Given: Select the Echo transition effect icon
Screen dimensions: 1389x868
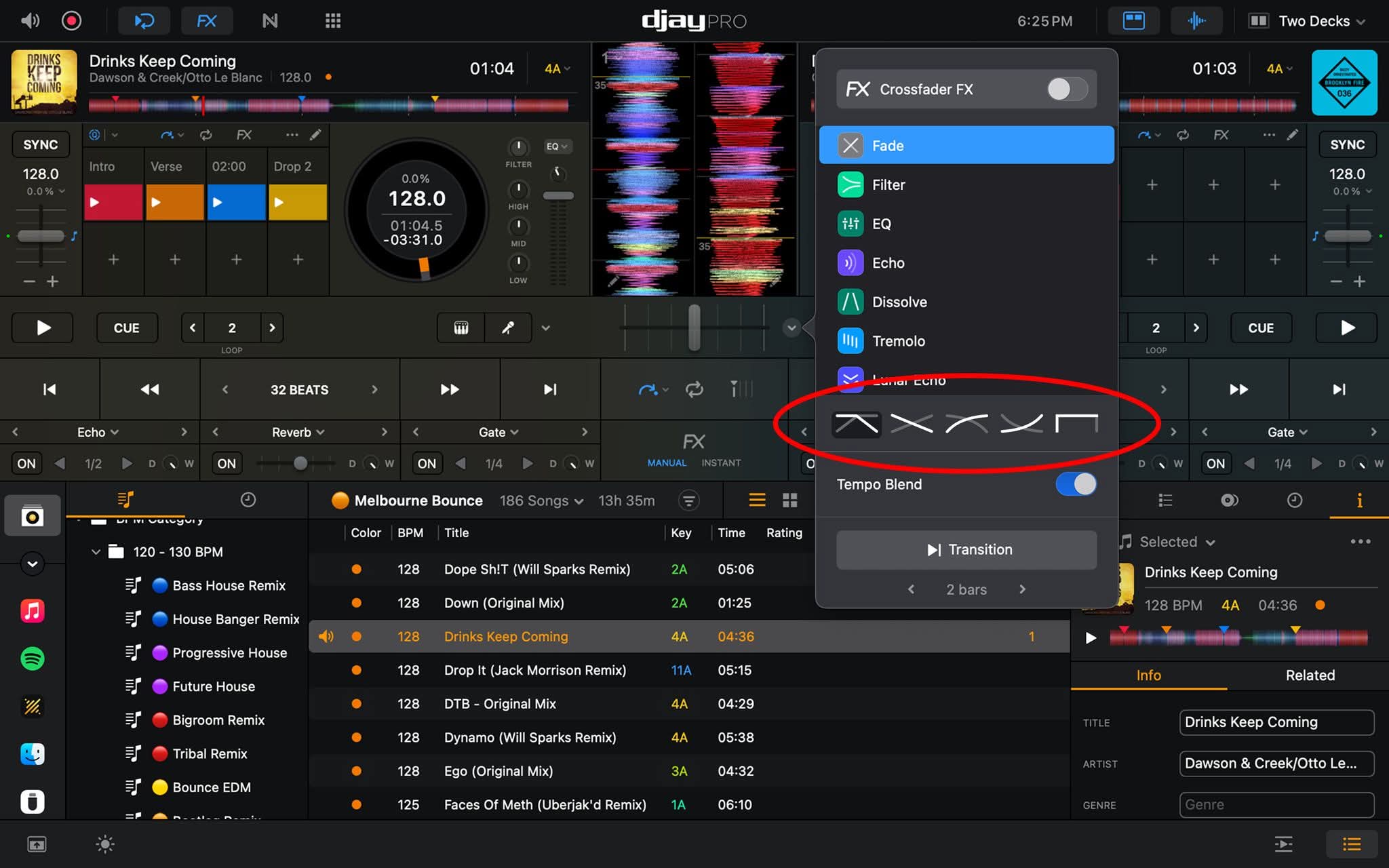Looking at the screenshot, I should 850,263.
